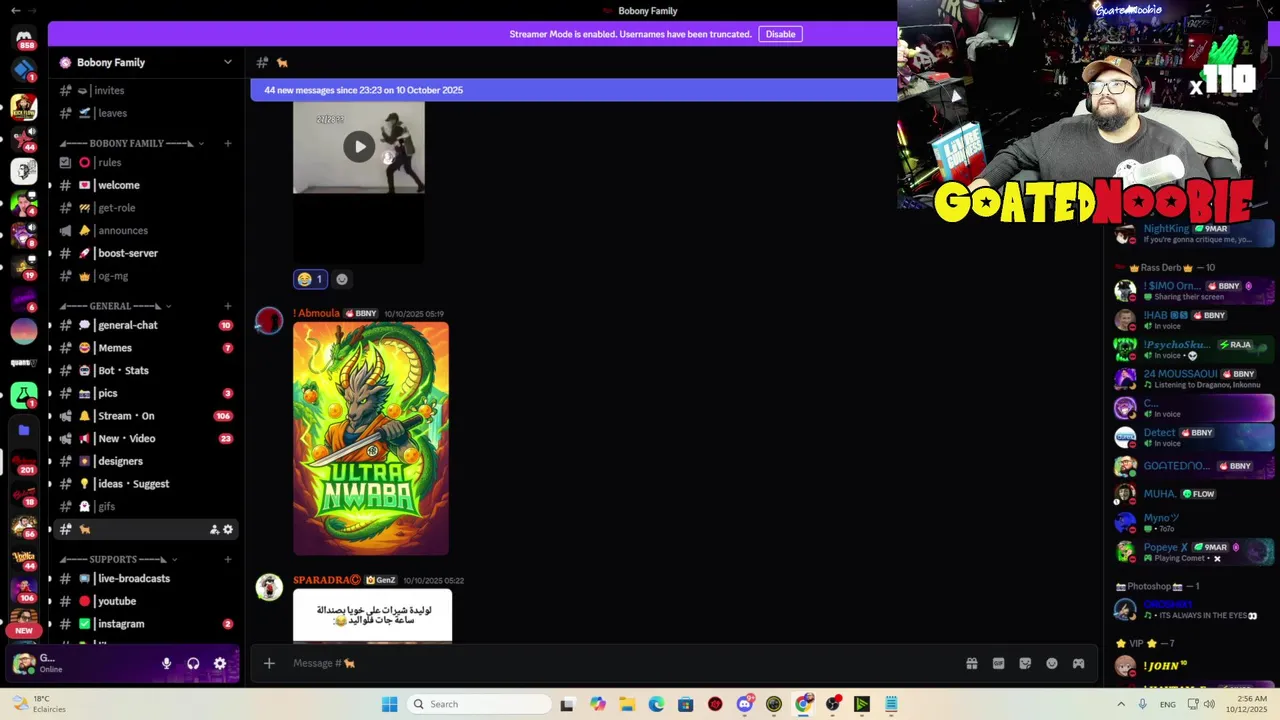Open the Kick Flow server icon
The width and height of the screenshot is (1280, 720).
point(24,107)
